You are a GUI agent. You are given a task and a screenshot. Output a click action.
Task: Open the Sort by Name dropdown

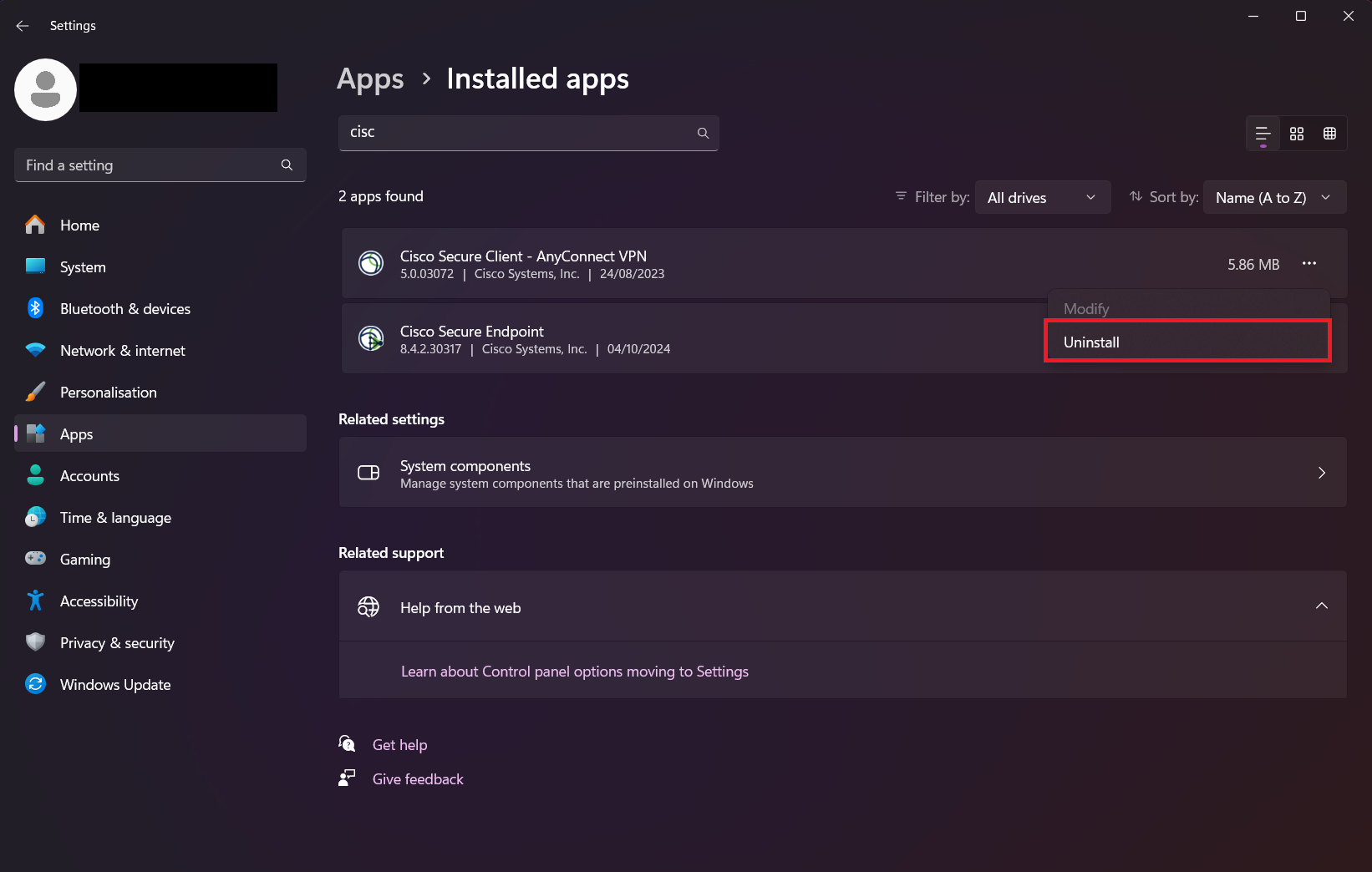coord(1273,198)
